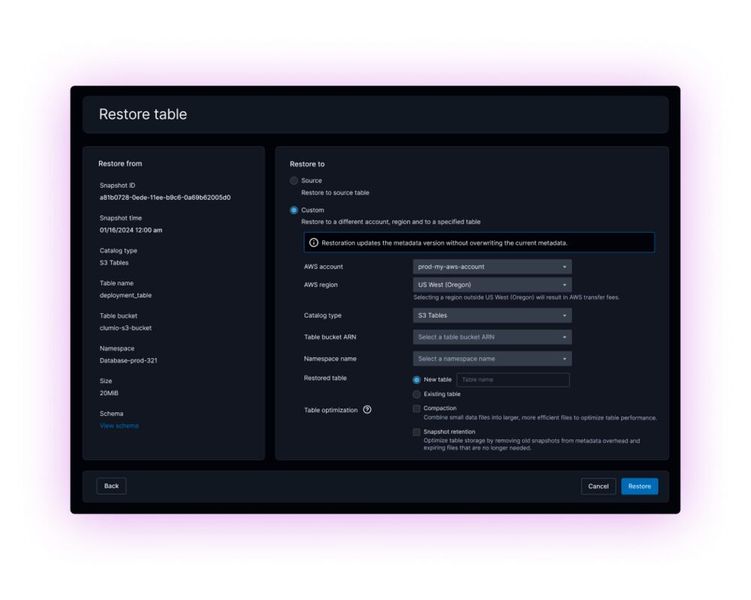
Task: Enable the Snapshot retention checkbox
Action: [x=417, y=432]
